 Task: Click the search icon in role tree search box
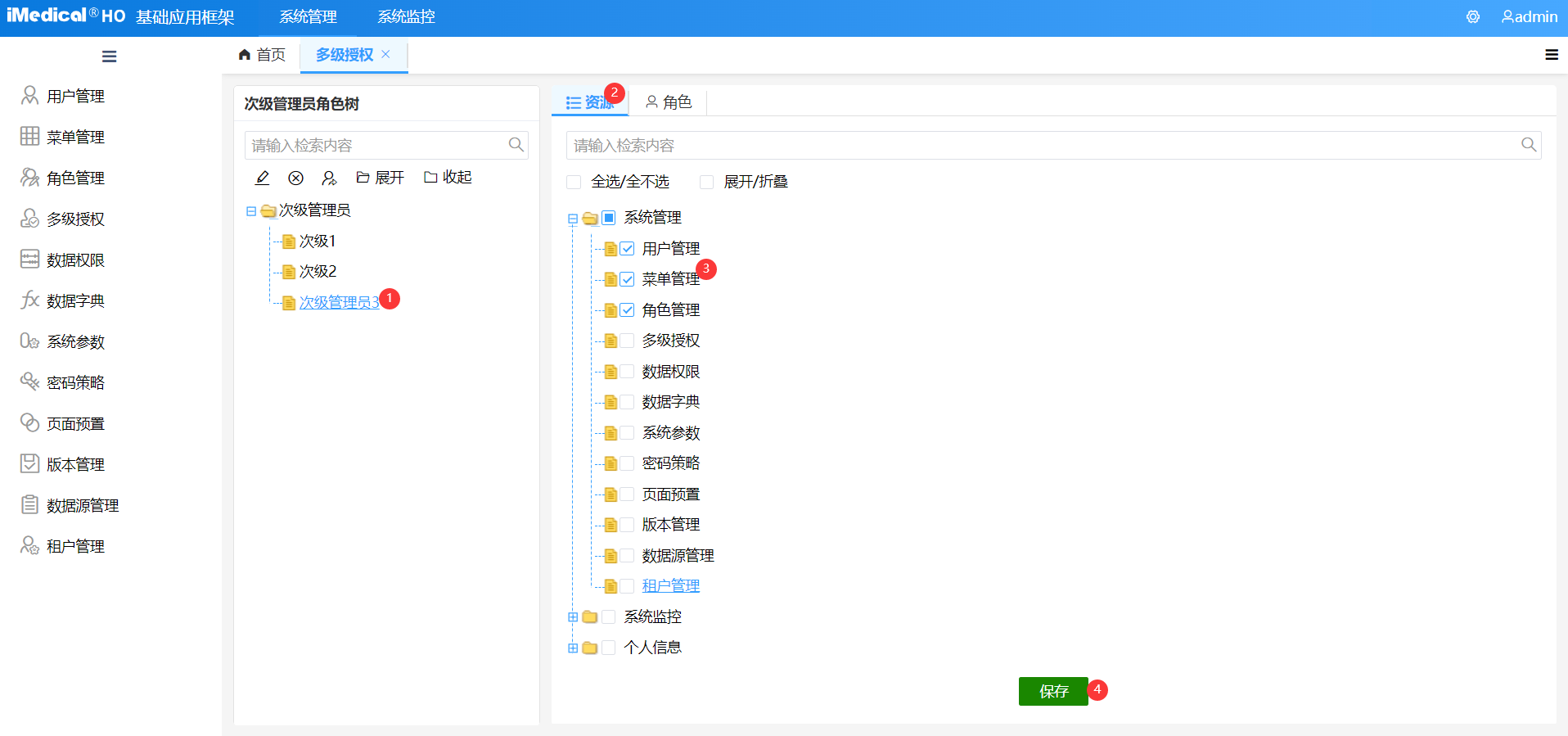click(x=516, y=145)
